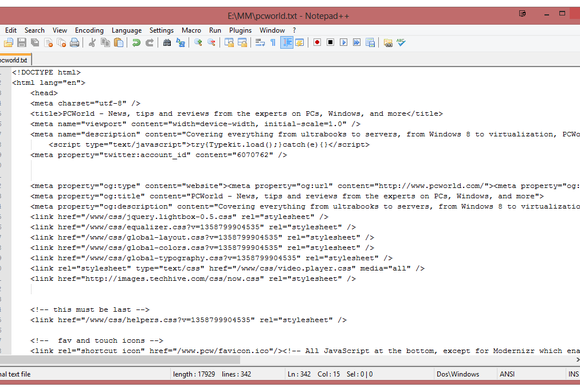Start macro recording with red dot icon
Image resolution: width=580 pixels, height=388 pixels.
(x=317, y=43)
